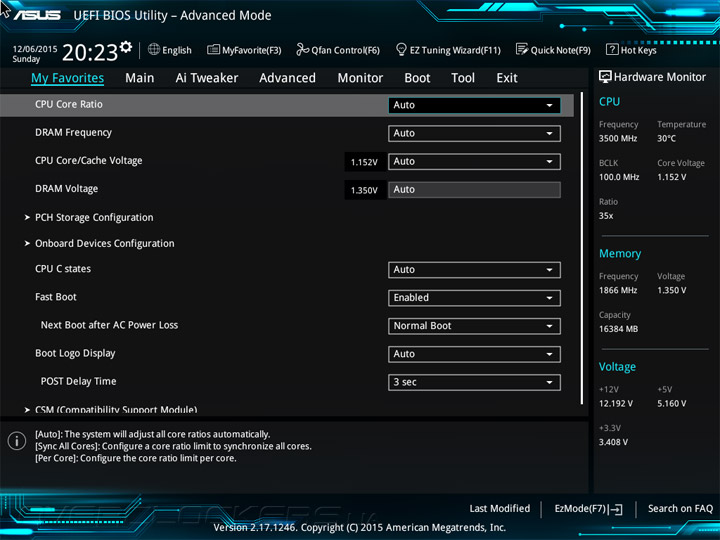Click the POST Delay Time label
The image size is (720, 540).
pos(79,381)
